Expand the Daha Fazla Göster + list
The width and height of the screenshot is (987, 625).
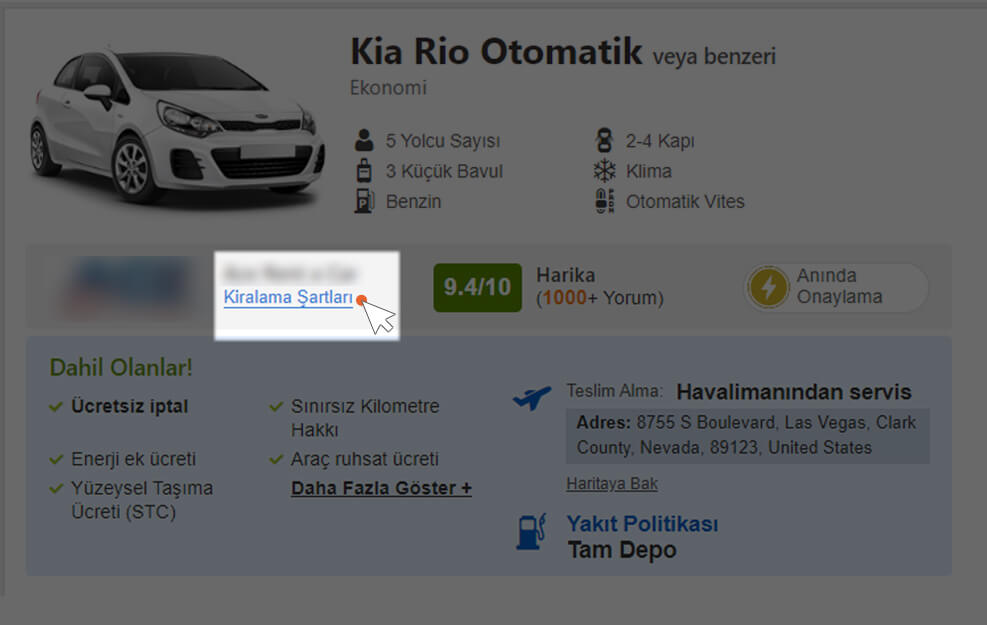coord(381,488)
